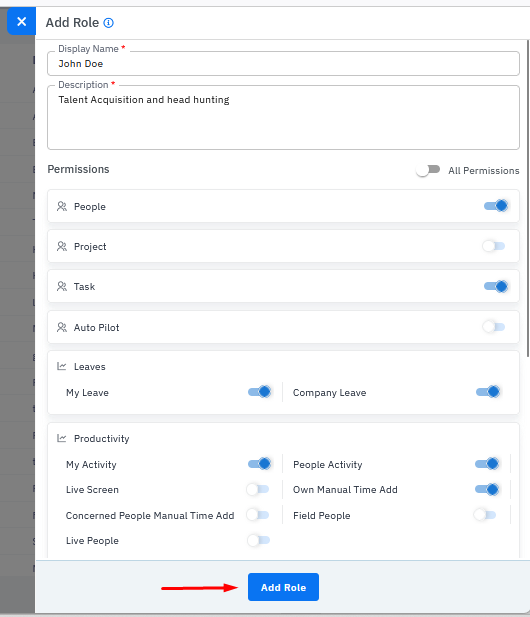Screen dimensions: 530x617
Task: Click the Productivity section chart icon
Action: 61,438
